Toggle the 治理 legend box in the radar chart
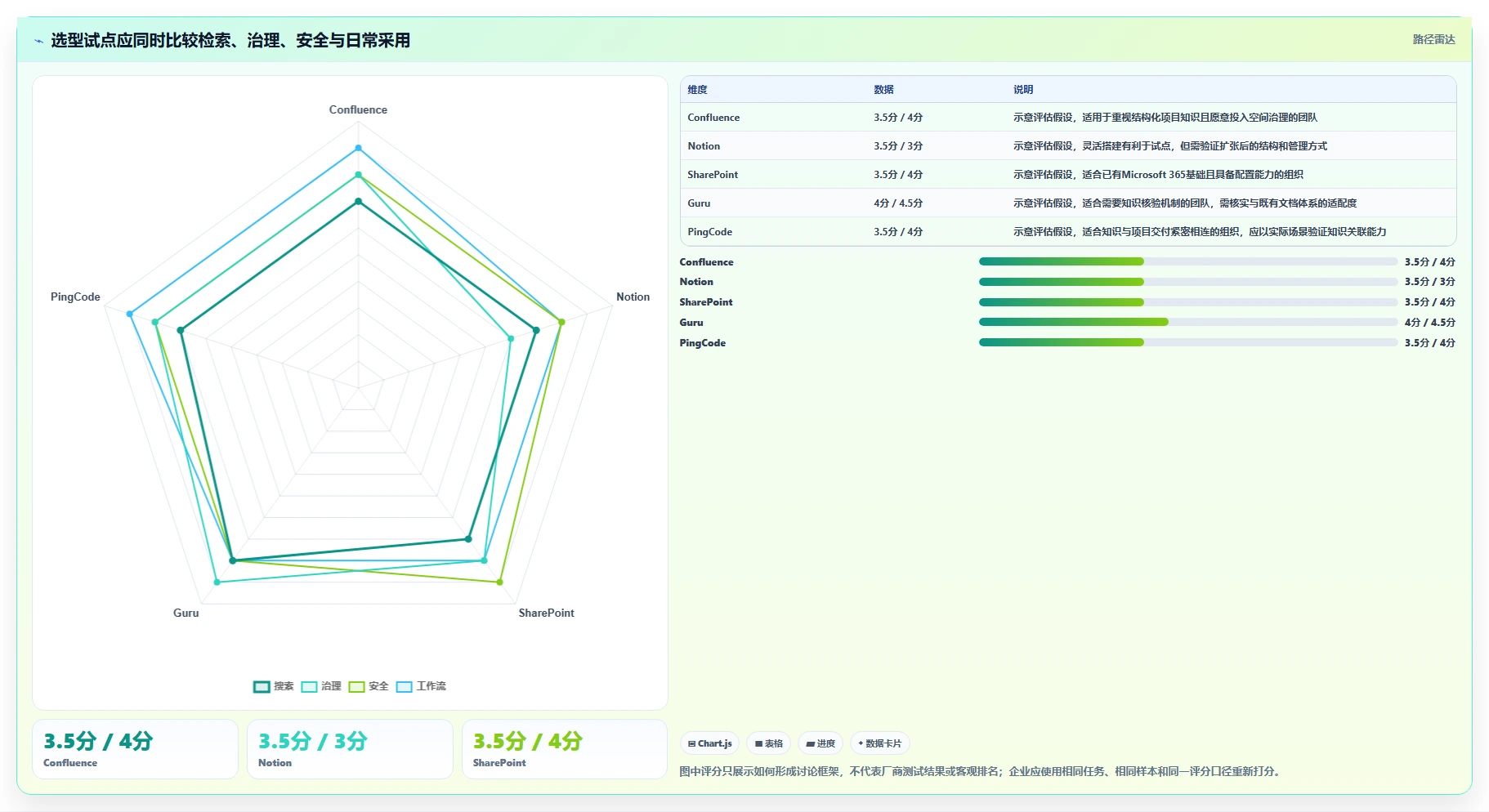Screen dimensions: 1489x812 (x=309, y=686)
